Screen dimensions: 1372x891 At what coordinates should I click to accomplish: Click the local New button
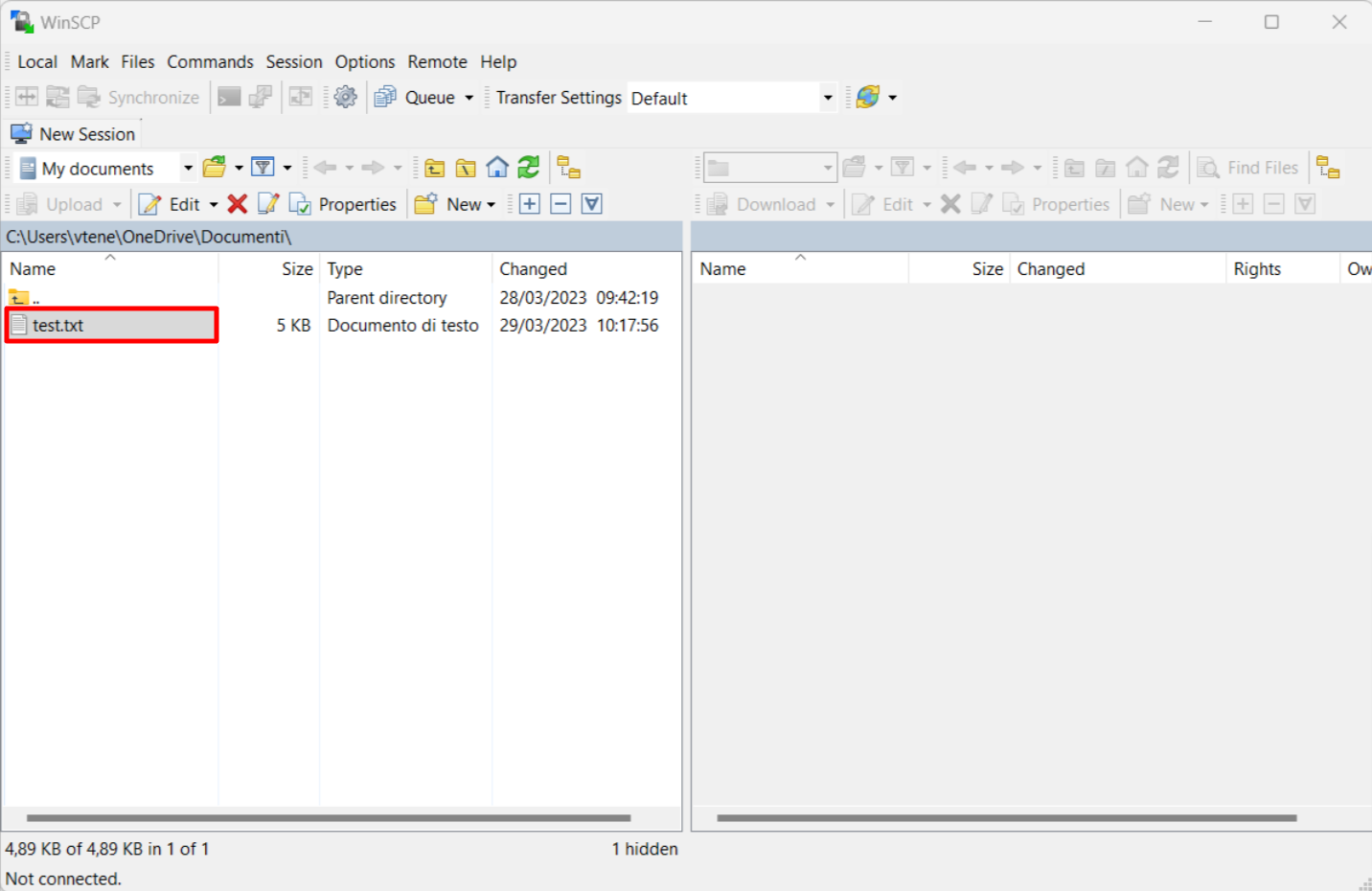tap(447, 204)
